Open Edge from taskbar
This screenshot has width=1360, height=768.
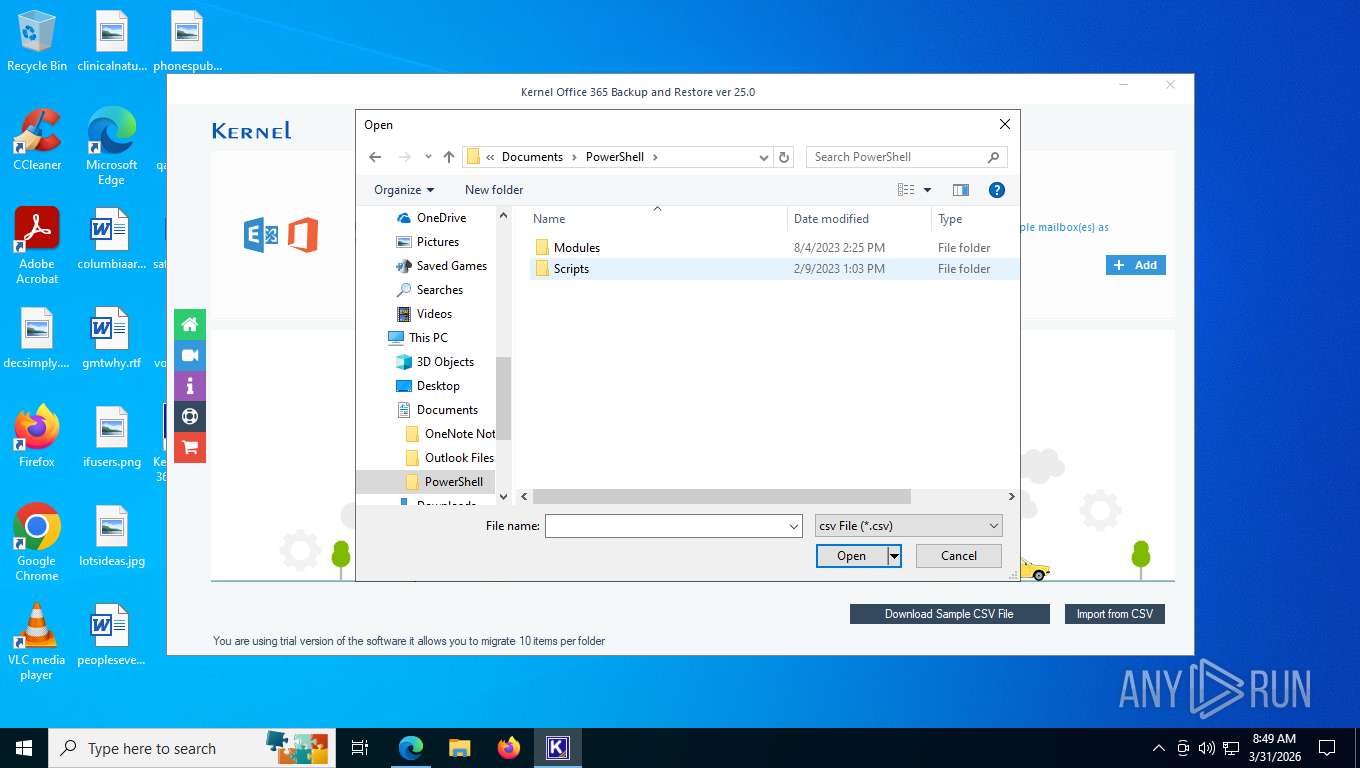tap(411, 748)
